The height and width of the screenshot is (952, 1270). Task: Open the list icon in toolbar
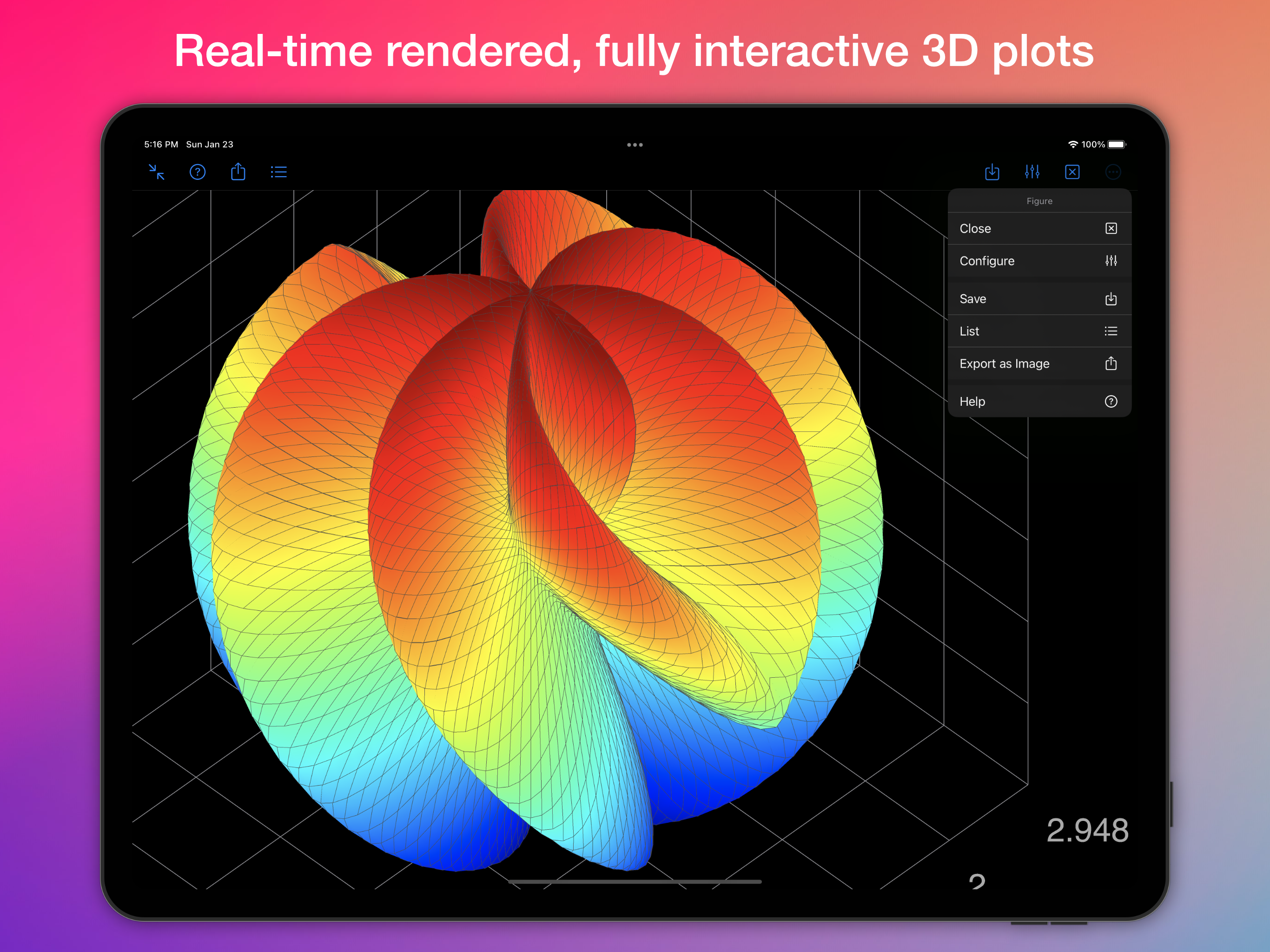click(279, 172)
